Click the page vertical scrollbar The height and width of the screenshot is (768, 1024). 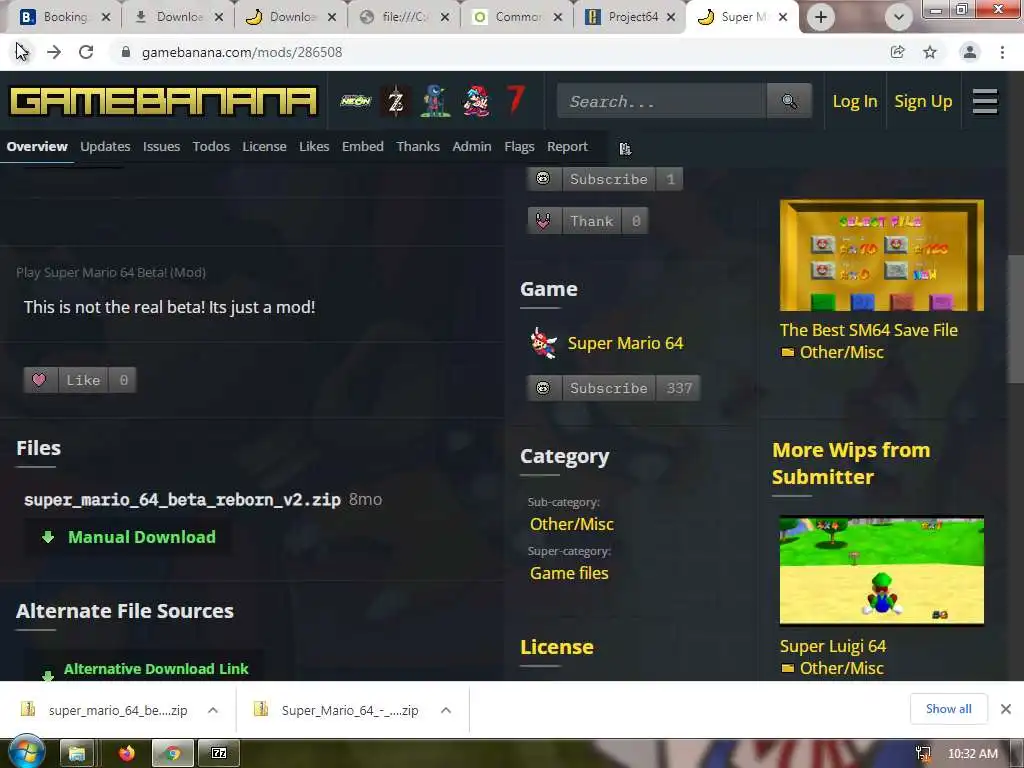click(1016, 319)
